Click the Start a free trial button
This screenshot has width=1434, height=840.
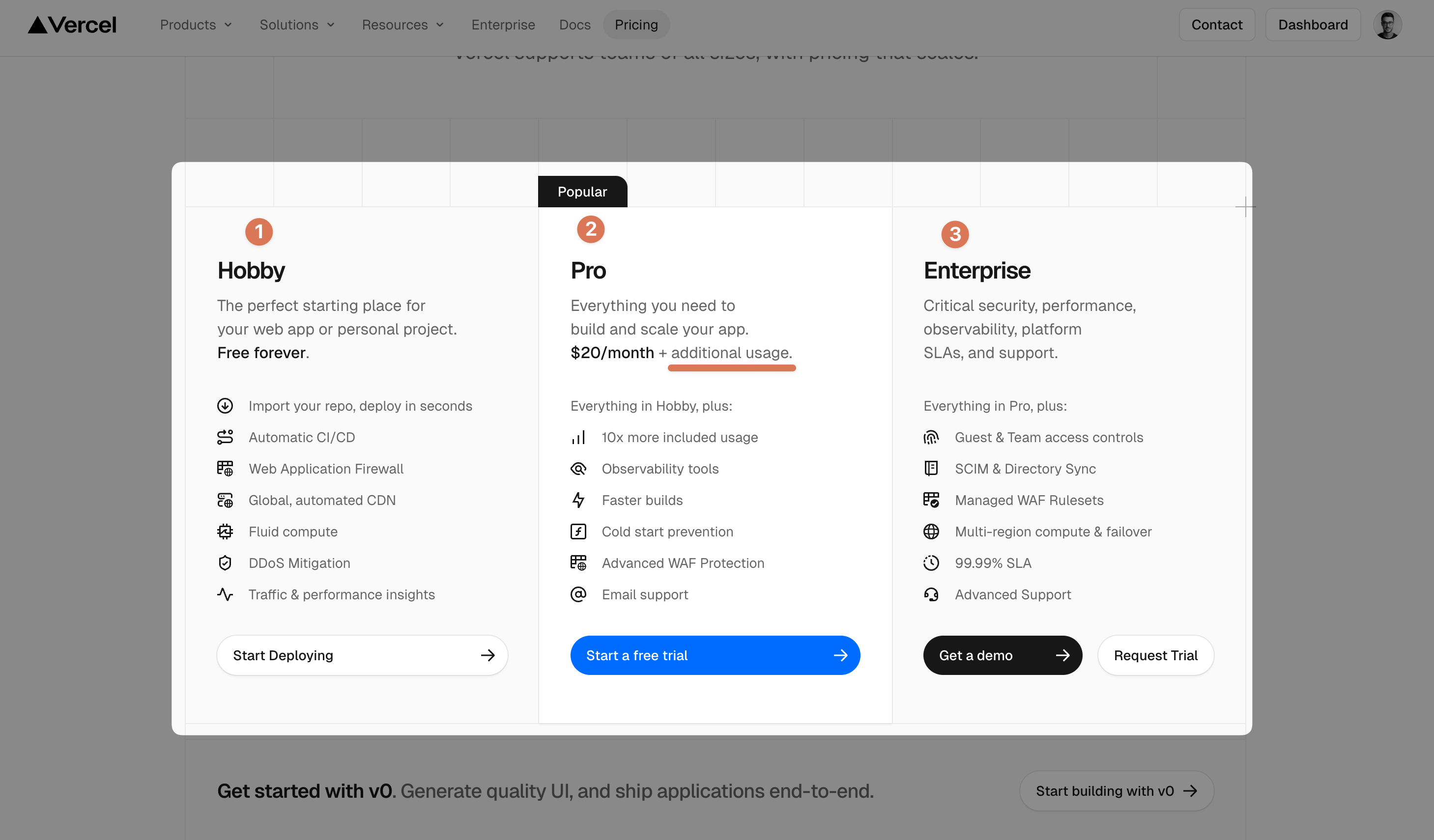(x=715, y=655)
